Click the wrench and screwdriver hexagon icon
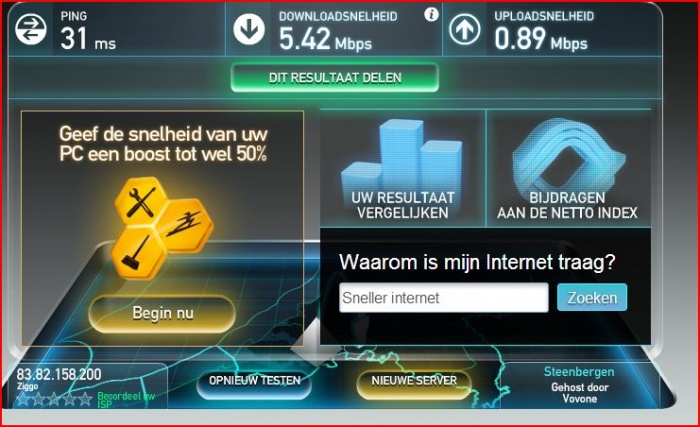Screen dimensions: 700x427 [x=141, y=203]
